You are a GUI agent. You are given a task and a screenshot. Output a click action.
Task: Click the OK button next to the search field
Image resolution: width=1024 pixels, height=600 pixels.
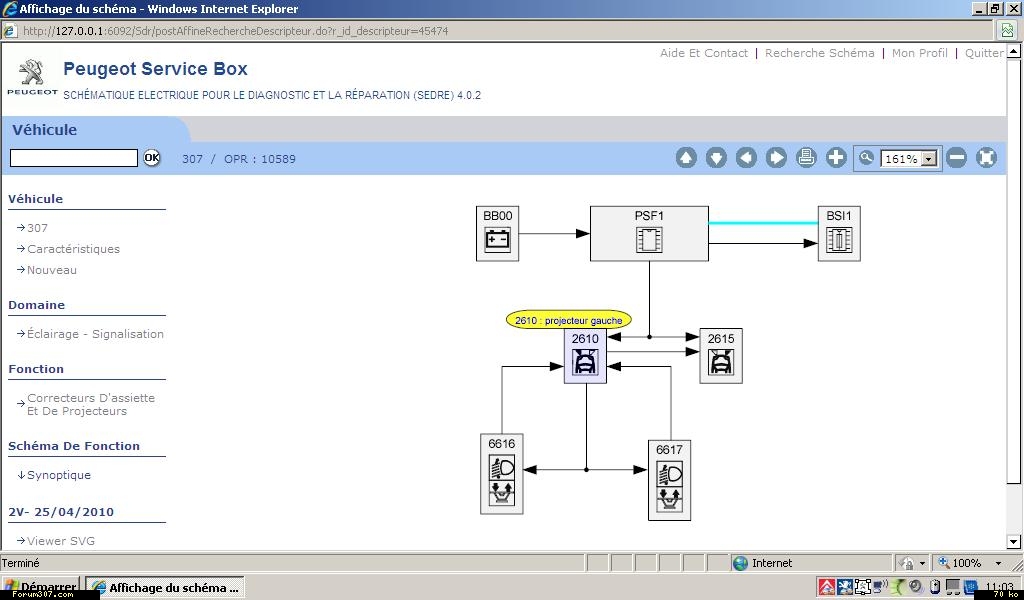(152, 157)
